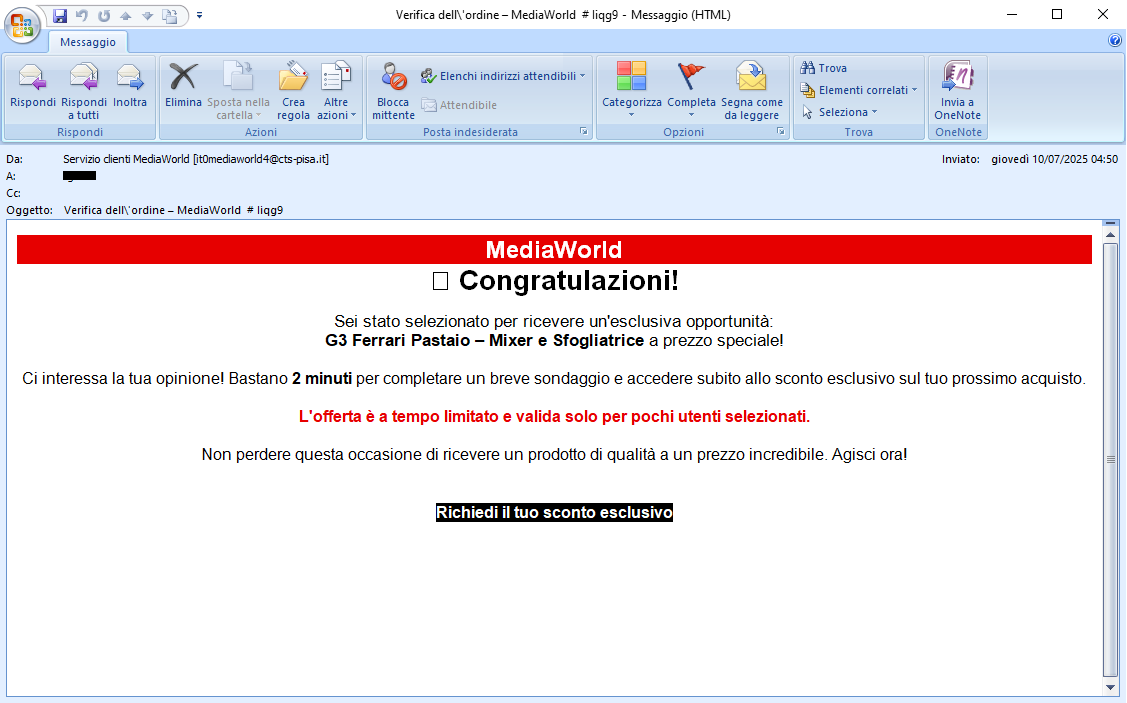Click the move-to-folder icon in quick access toolbar
The image size is (1127, 703).
170,15
